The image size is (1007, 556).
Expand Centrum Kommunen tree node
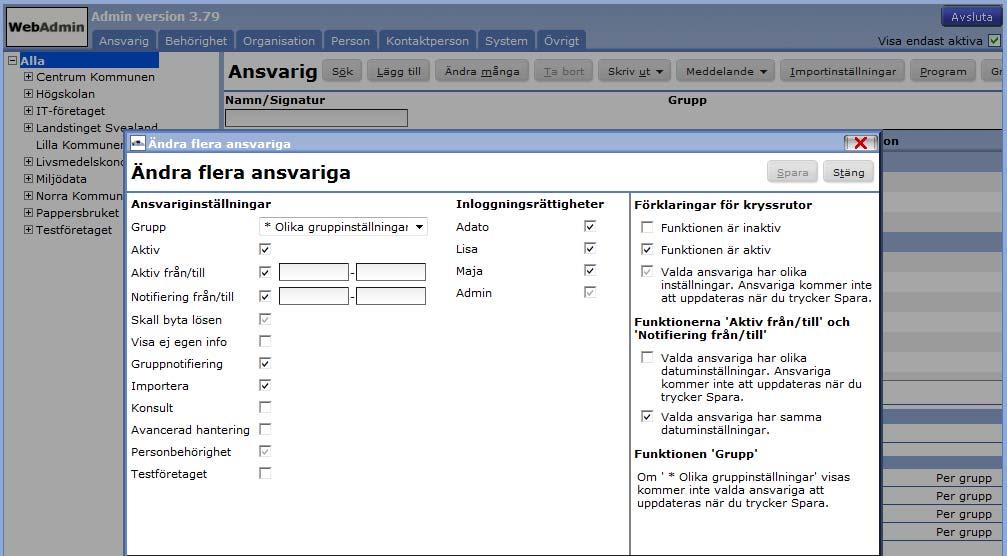coord(28,76)
